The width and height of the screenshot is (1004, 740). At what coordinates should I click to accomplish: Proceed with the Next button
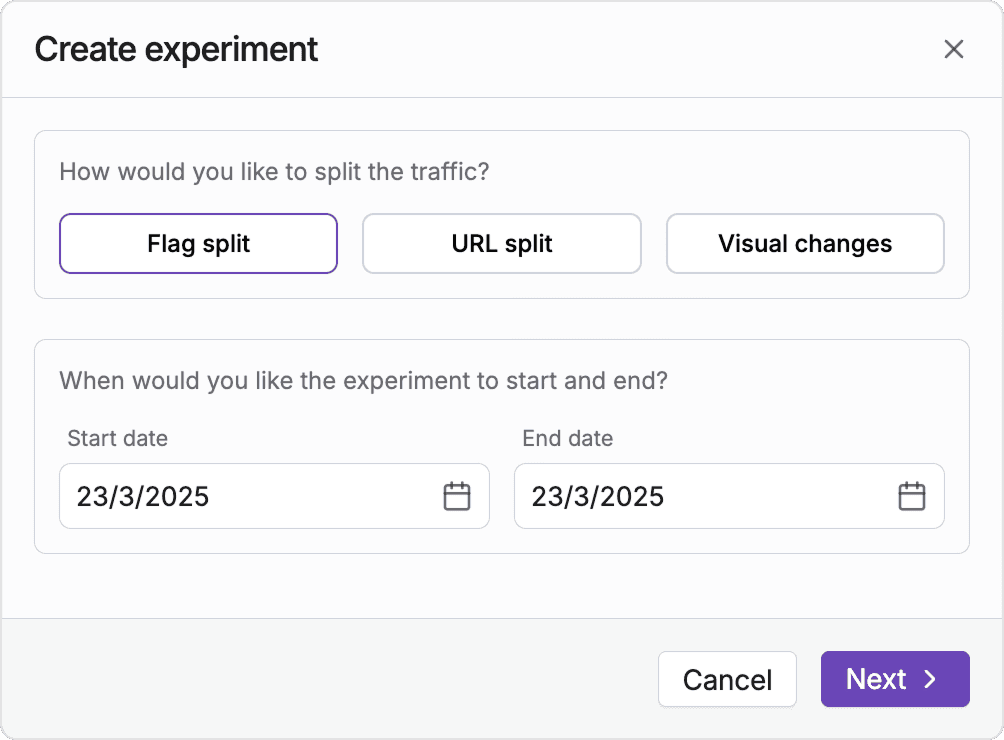(x=895, y=679)
